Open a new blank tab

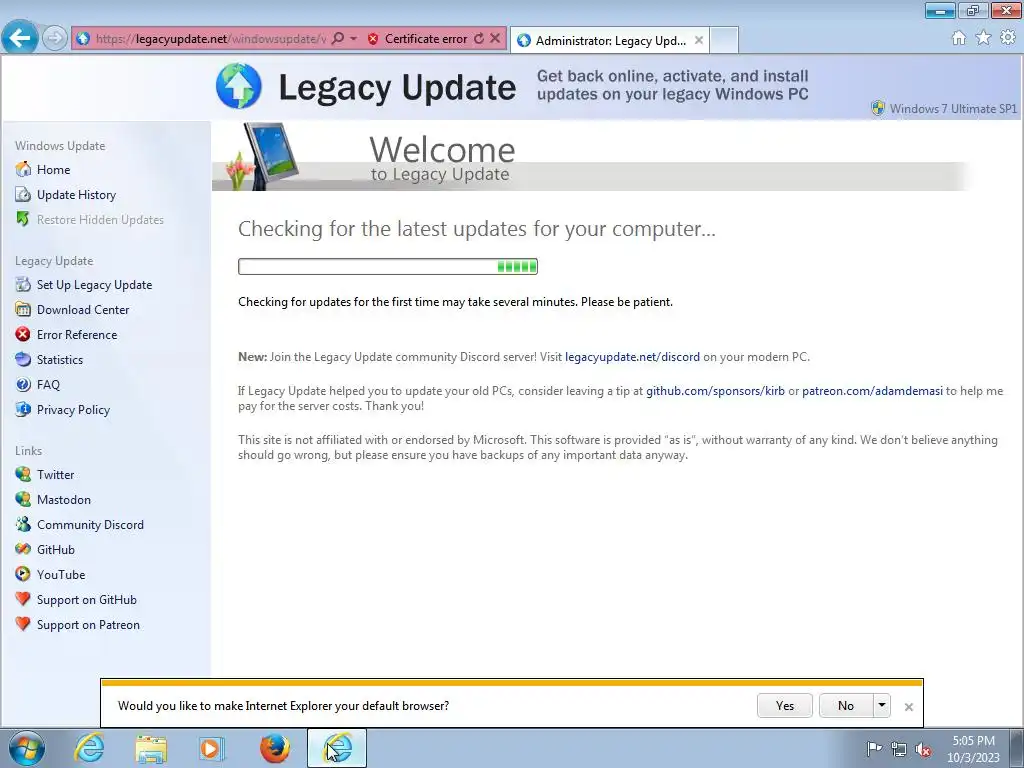click(724, 40)
